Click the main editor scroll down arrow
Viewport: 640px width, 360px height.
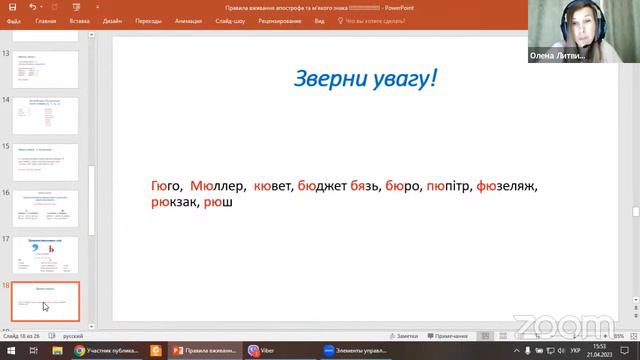636,300
